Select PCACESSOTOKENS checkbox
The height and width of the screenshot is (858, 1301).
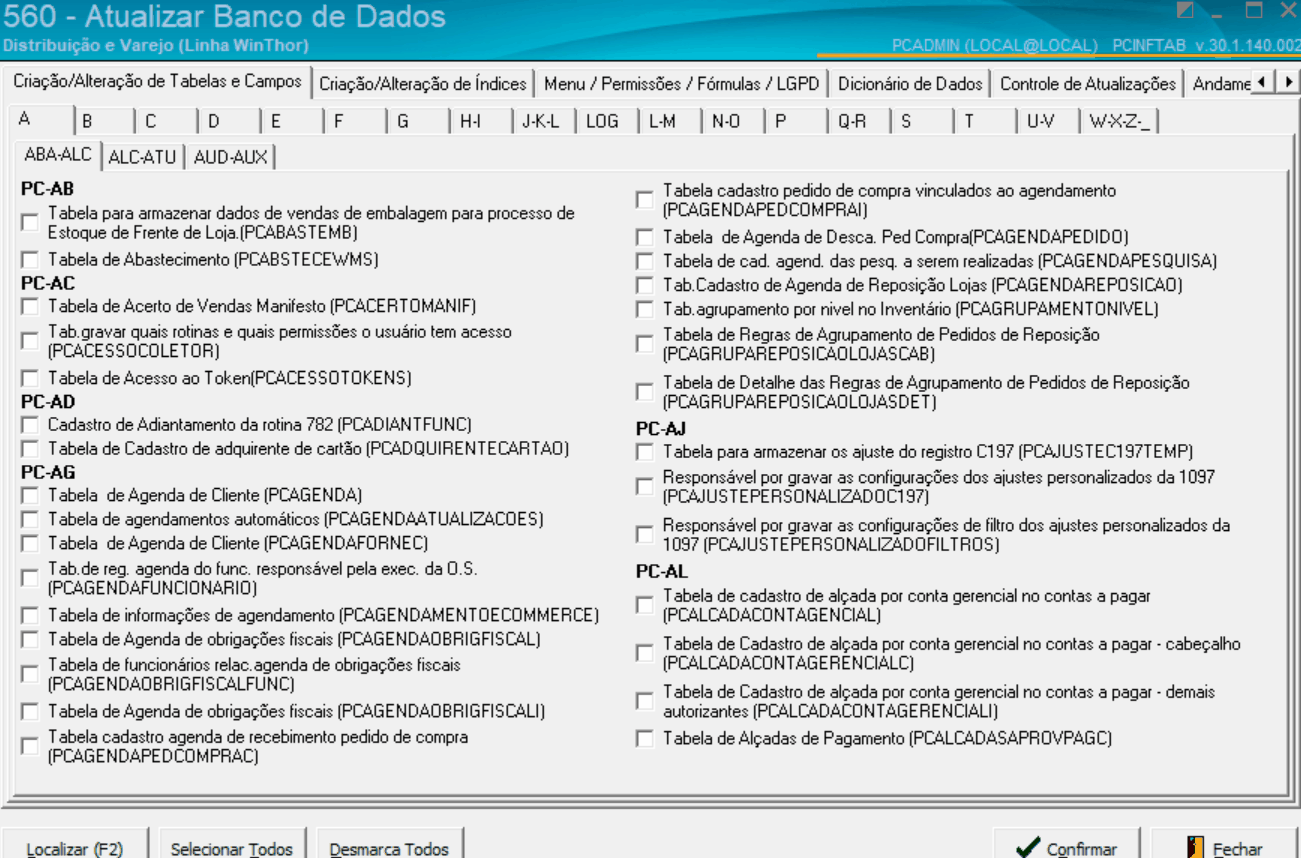pos(30,378)
